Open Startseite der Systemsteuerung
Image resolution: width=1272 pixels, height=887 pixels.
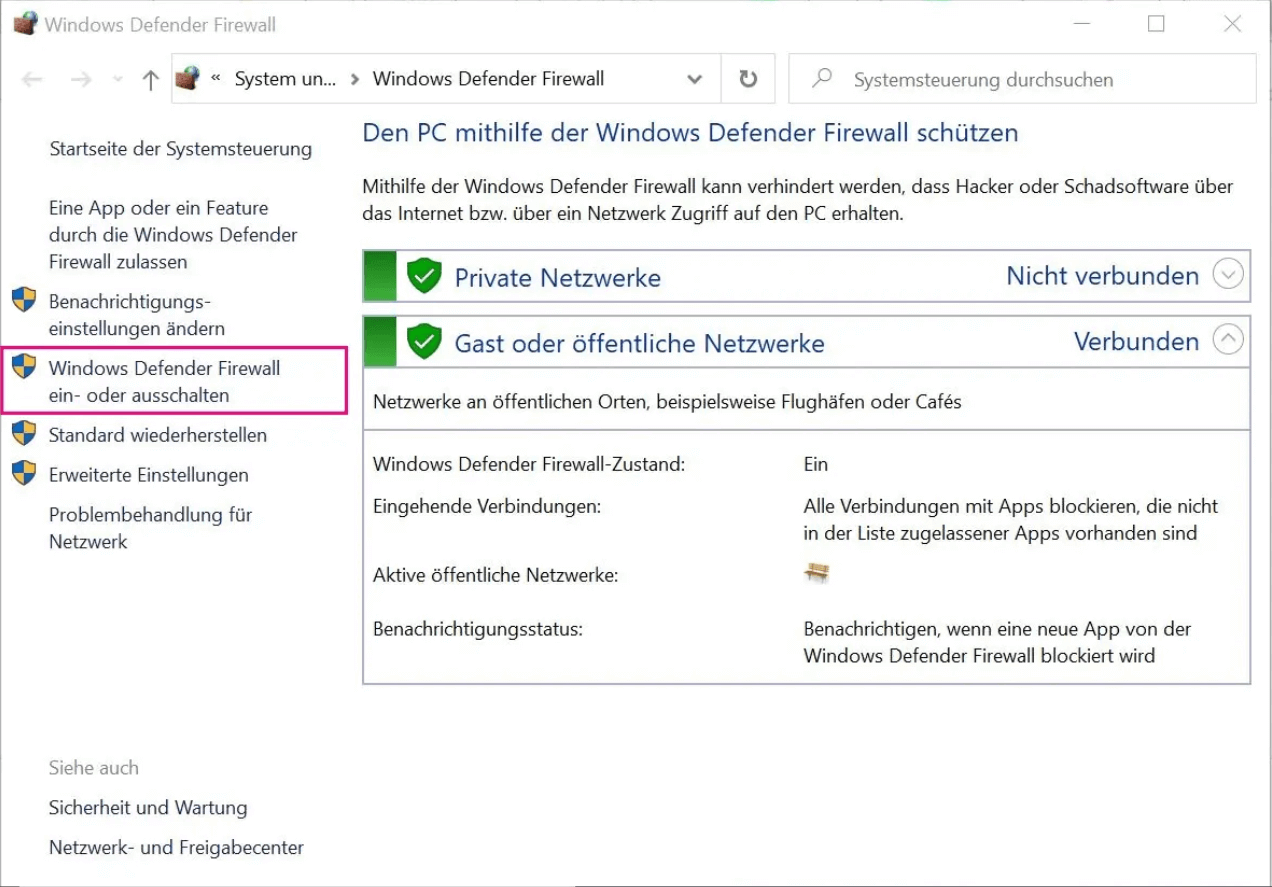tap(180, 148)
